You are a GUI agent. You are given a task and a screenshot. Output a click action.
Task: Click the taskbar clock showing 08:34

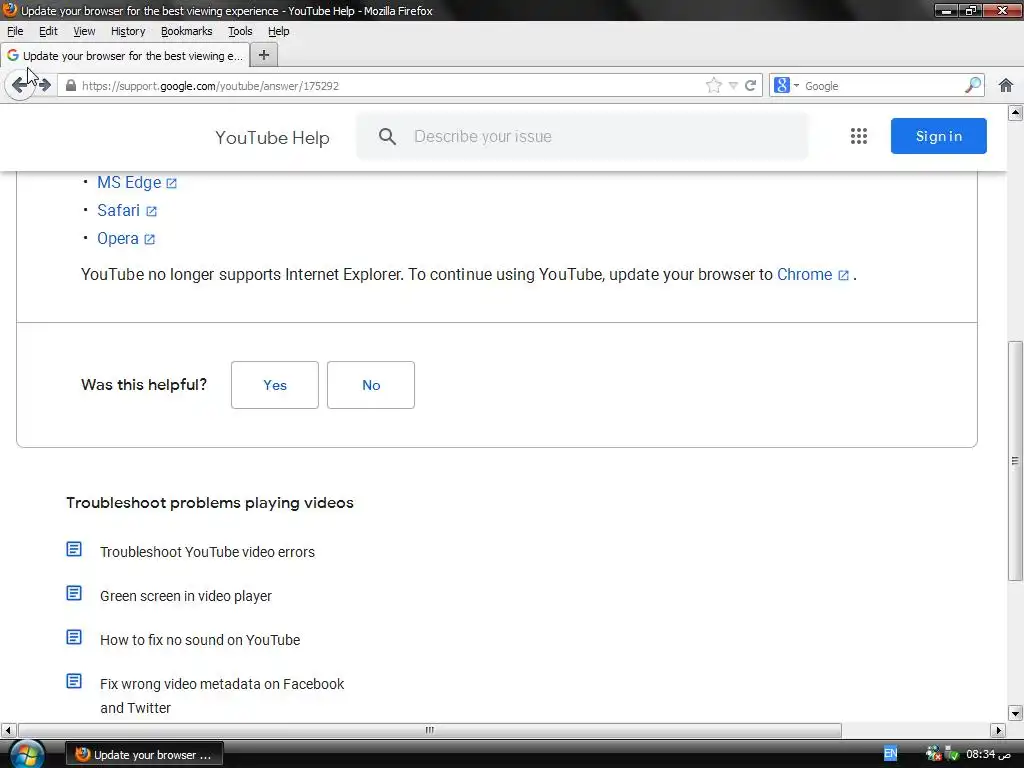[988, 754]
